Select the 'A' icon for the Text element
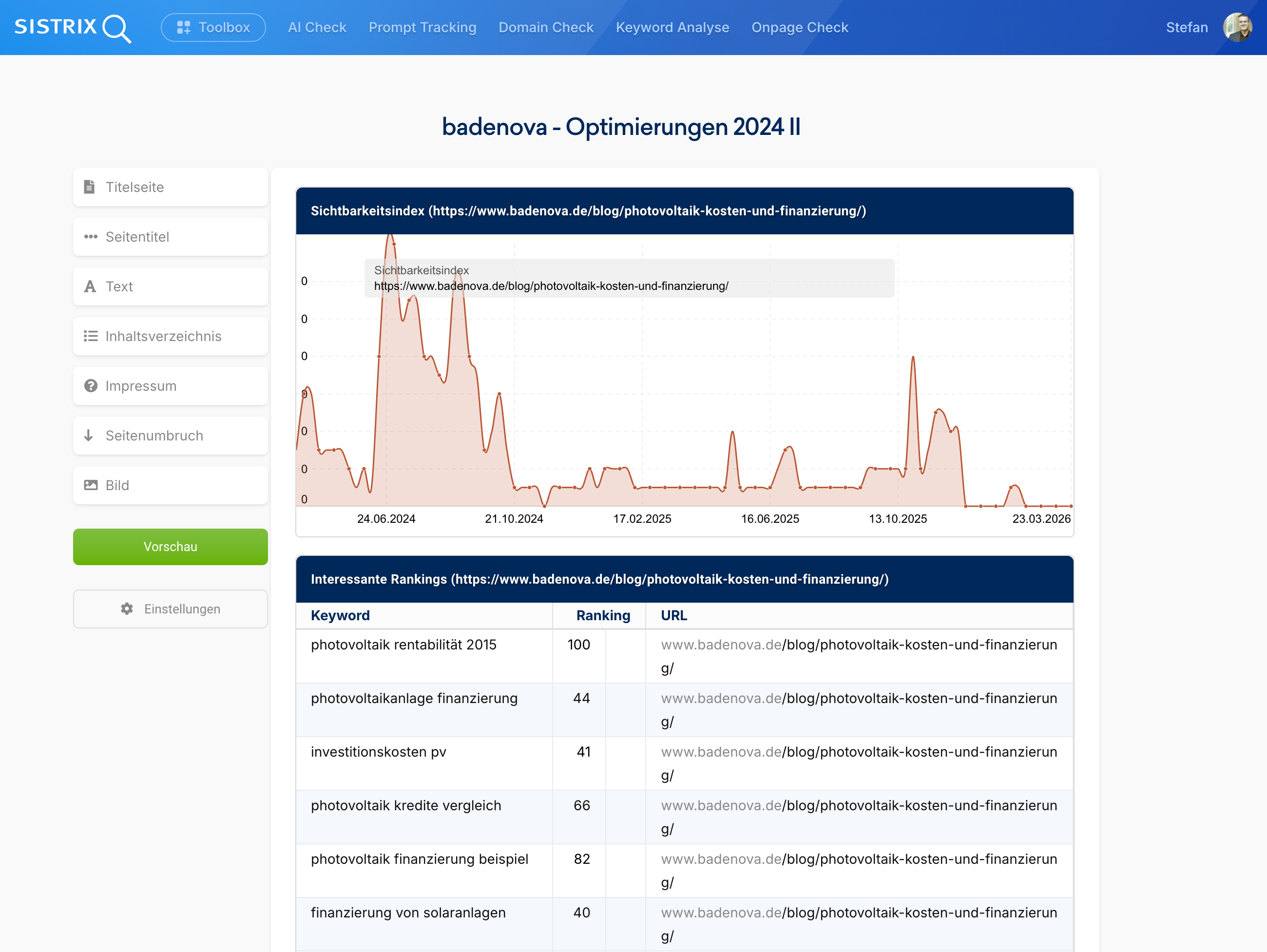Image resolution: width=1267 pixels, height=952 pixels. [91, 286]
